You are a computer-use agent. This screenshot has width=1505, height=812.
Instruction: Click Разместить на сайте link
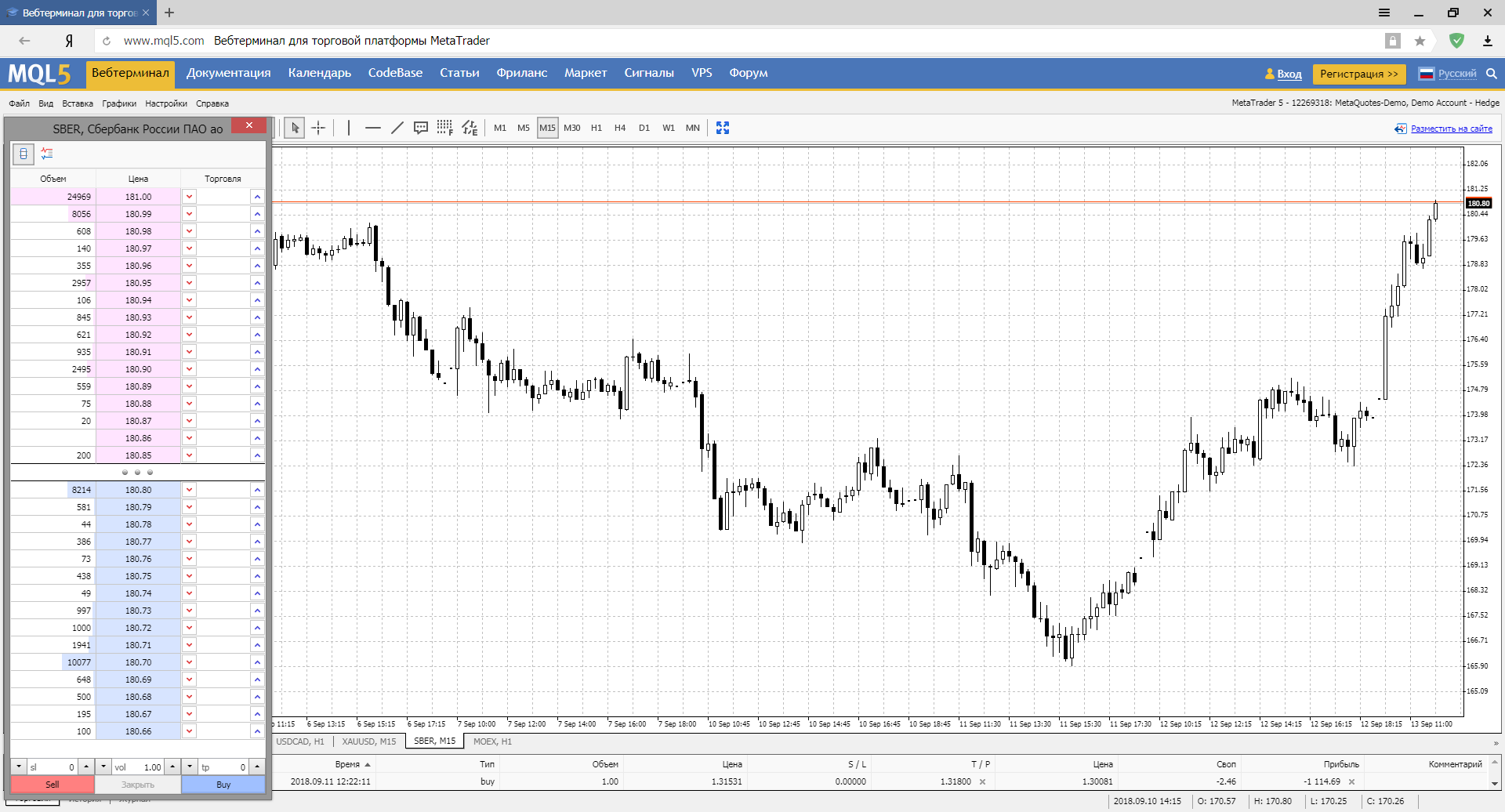(x=1451, y=129)
